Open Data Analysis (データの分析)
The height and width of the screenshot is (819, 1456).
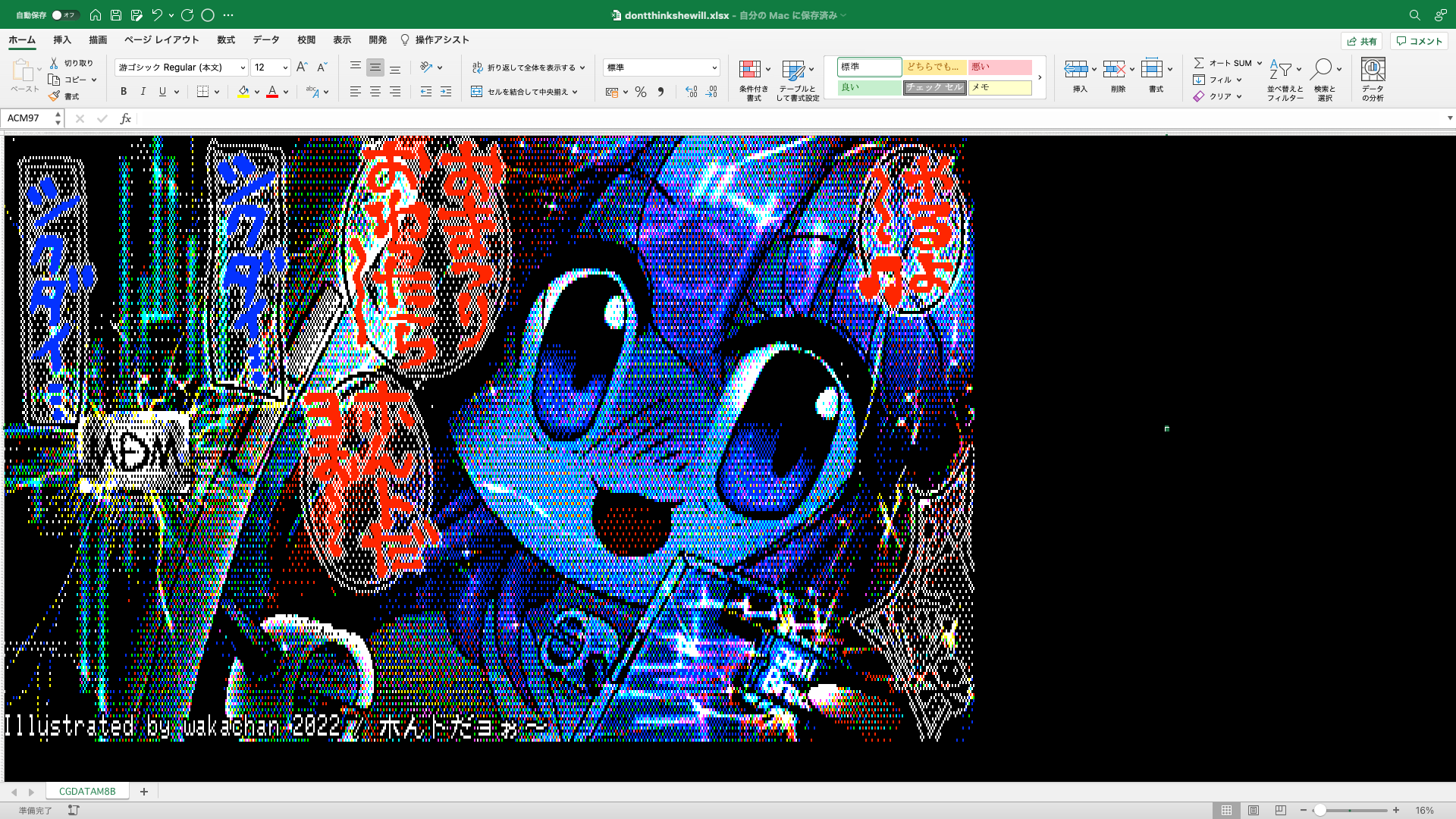click(x=1373, y=80)
